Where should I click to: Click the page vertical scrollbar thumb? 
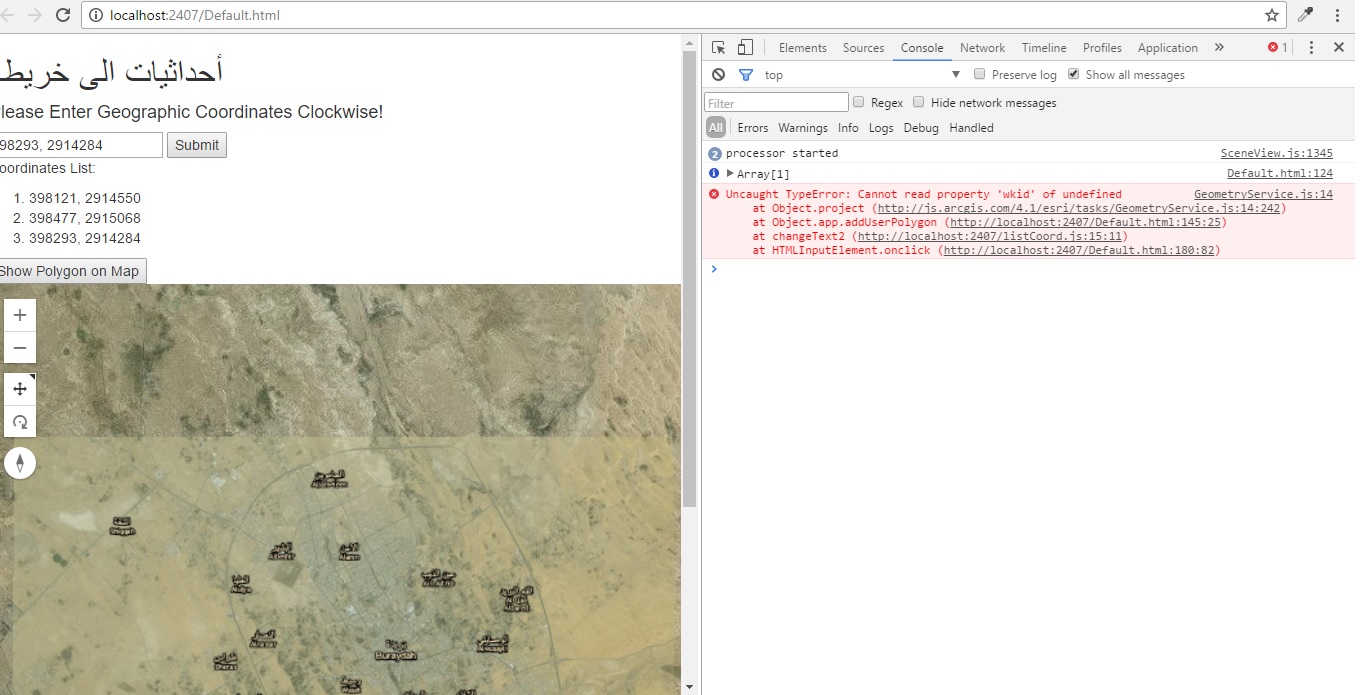pyautogui.click(x=689, y=278)
